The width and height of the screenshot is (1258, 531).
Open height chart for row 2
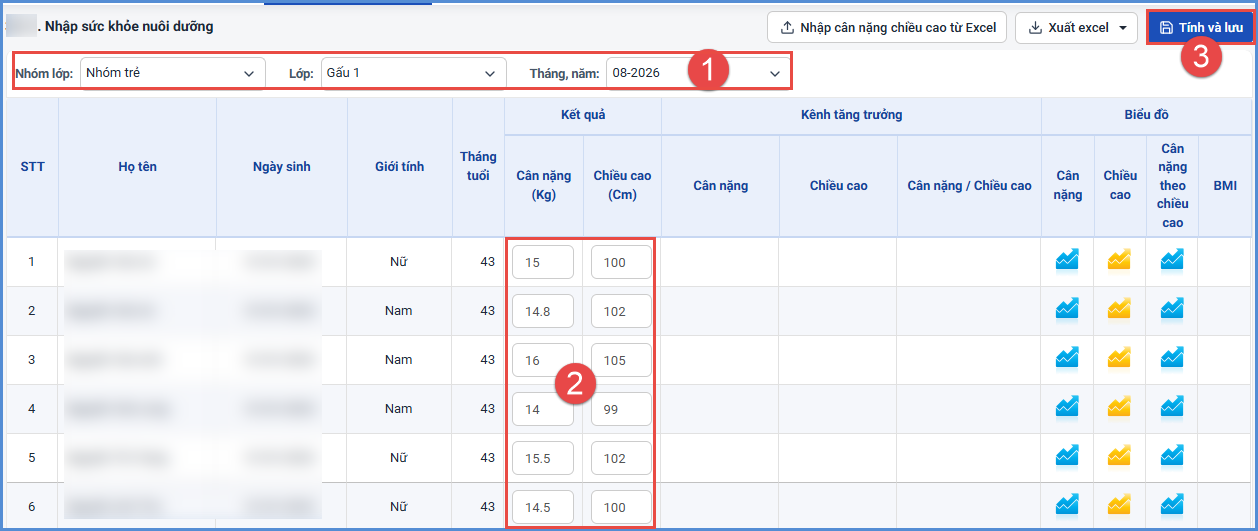(x=1119, y=309)
